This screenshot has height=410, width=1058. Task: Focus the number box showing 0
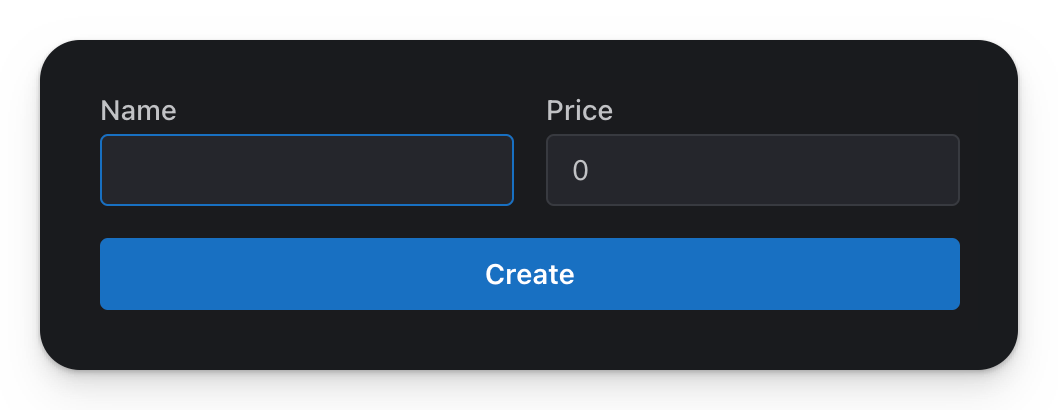point(752,170)
